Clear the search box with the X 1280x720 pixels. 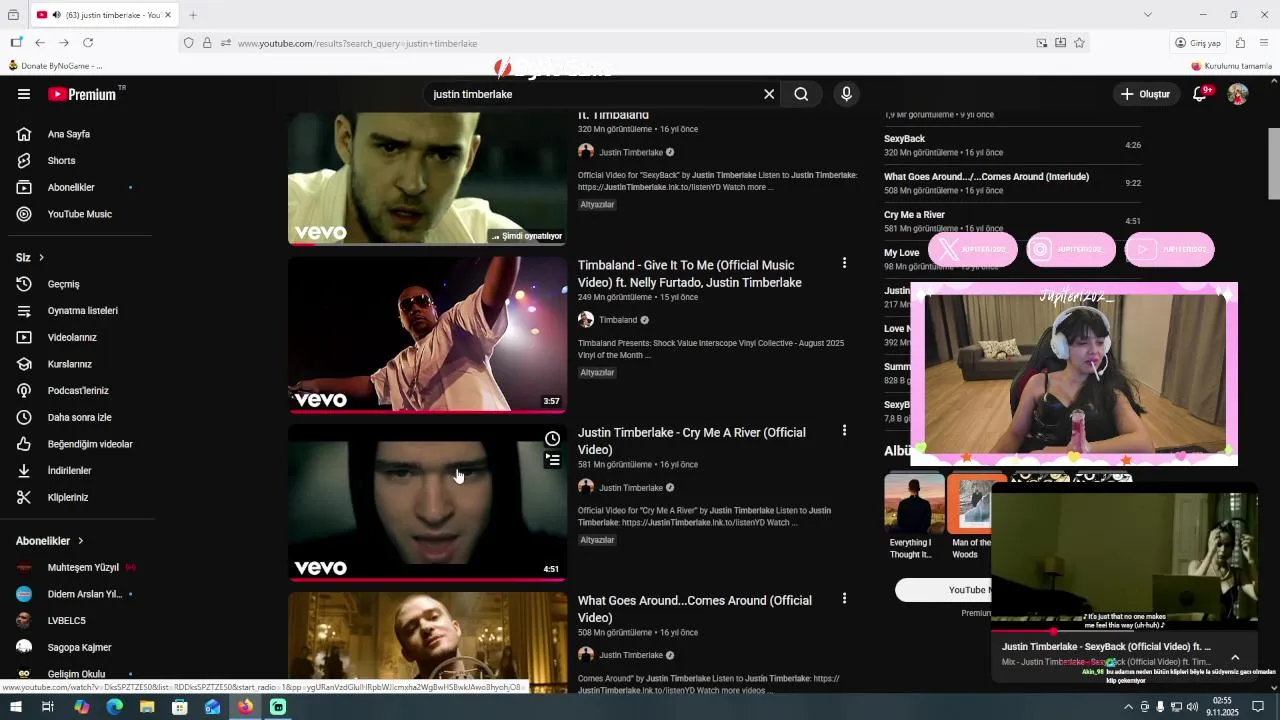(x=769, y=94)
